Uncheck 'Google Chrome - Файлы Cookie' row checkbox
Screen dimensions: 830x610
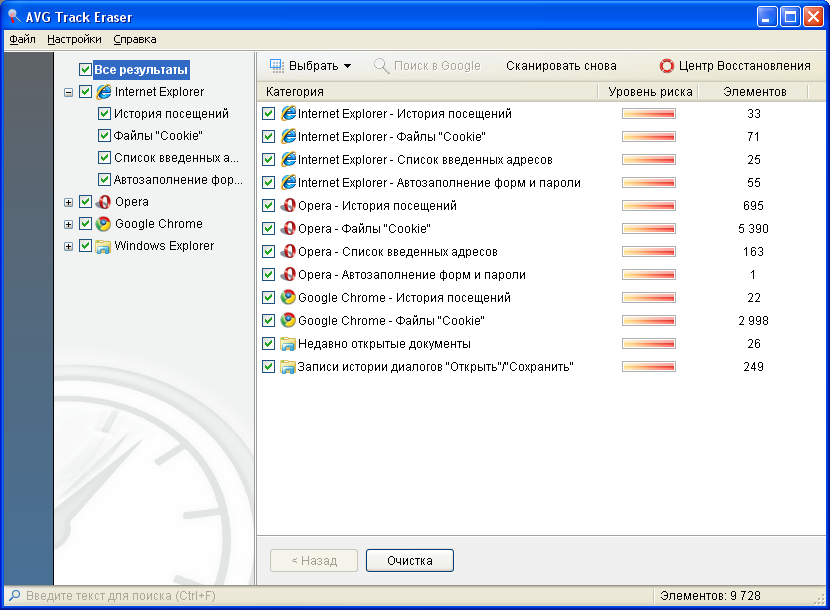(x=268, y=320)
